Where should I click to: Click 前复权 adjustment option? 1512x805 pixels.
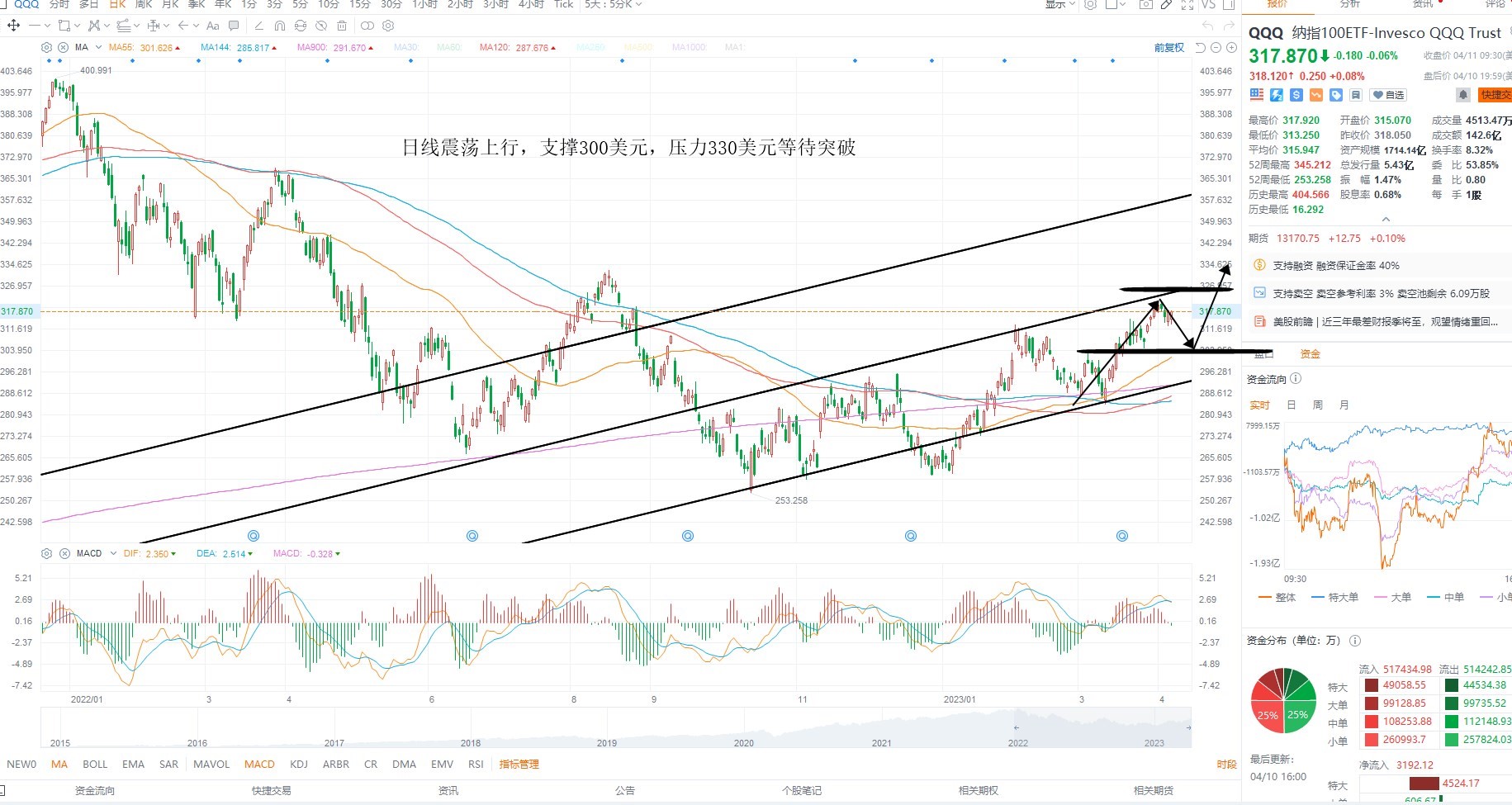click(x=1169, y=48)
